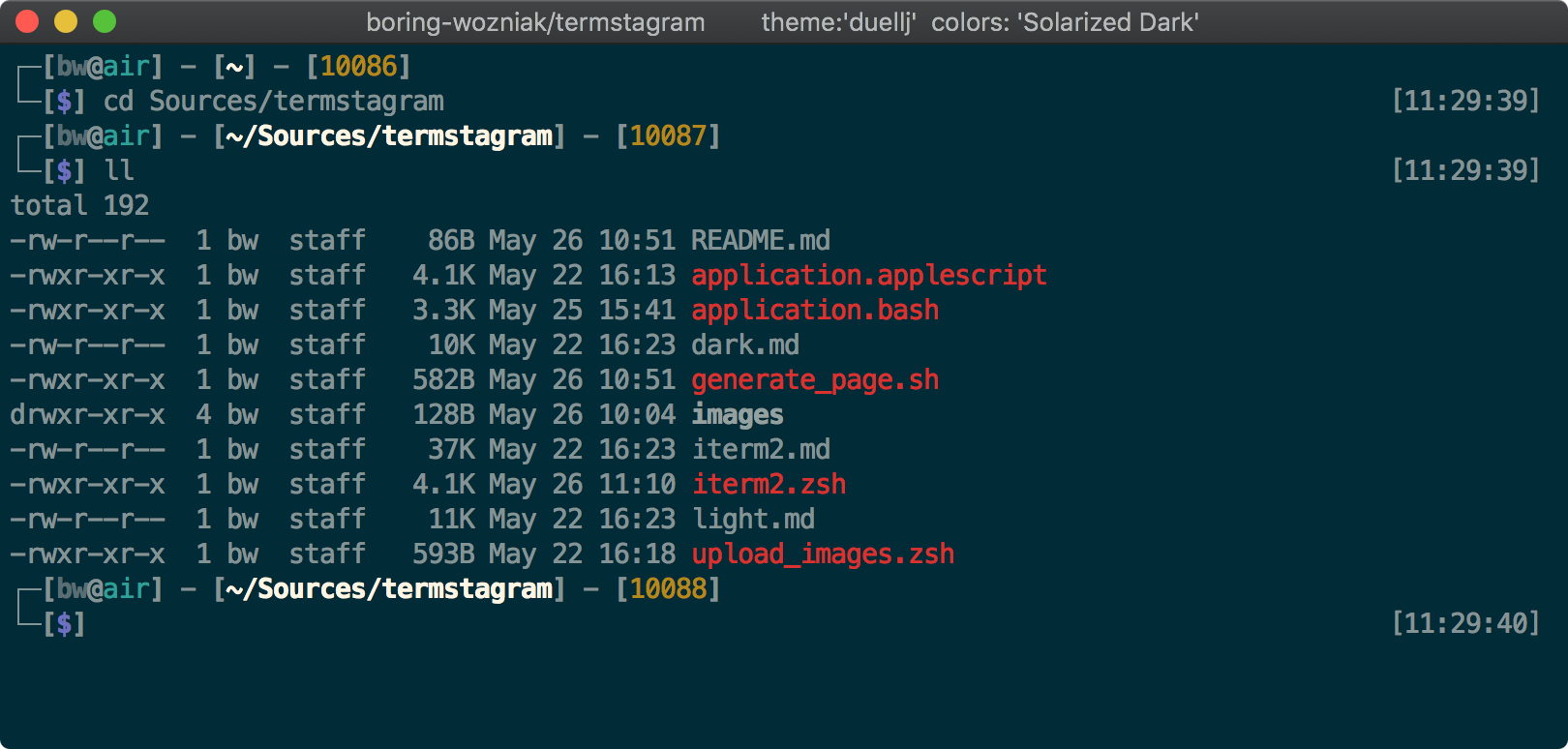Click the red close window button
The height and width of the screenshot is (749, 1568).
(x=27, y=21)
